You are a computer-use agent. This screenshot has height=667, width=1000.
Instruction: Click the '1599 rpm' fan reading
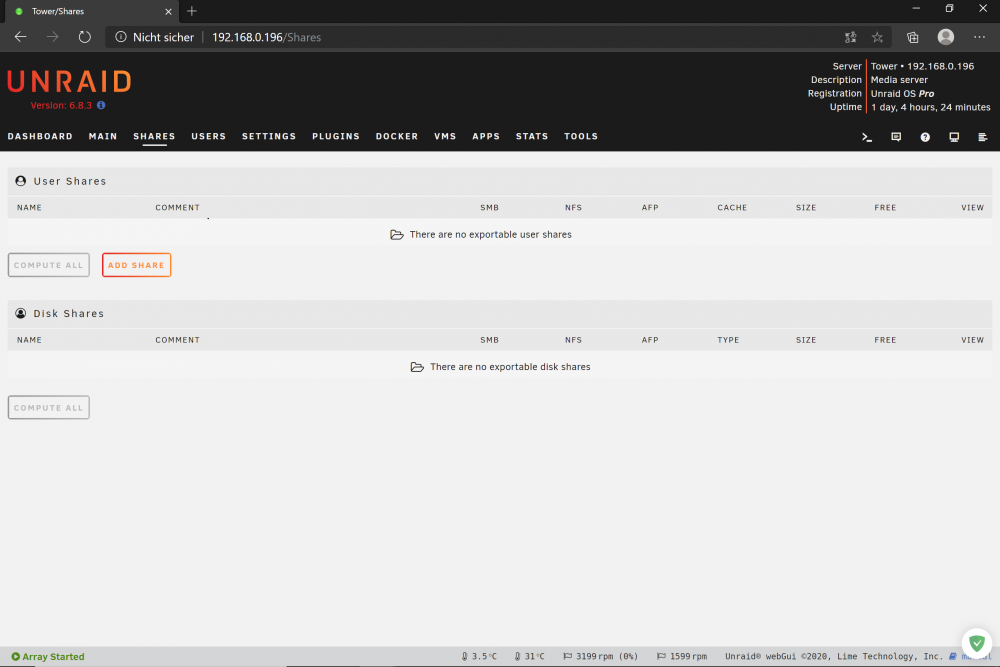pos(688,656)
